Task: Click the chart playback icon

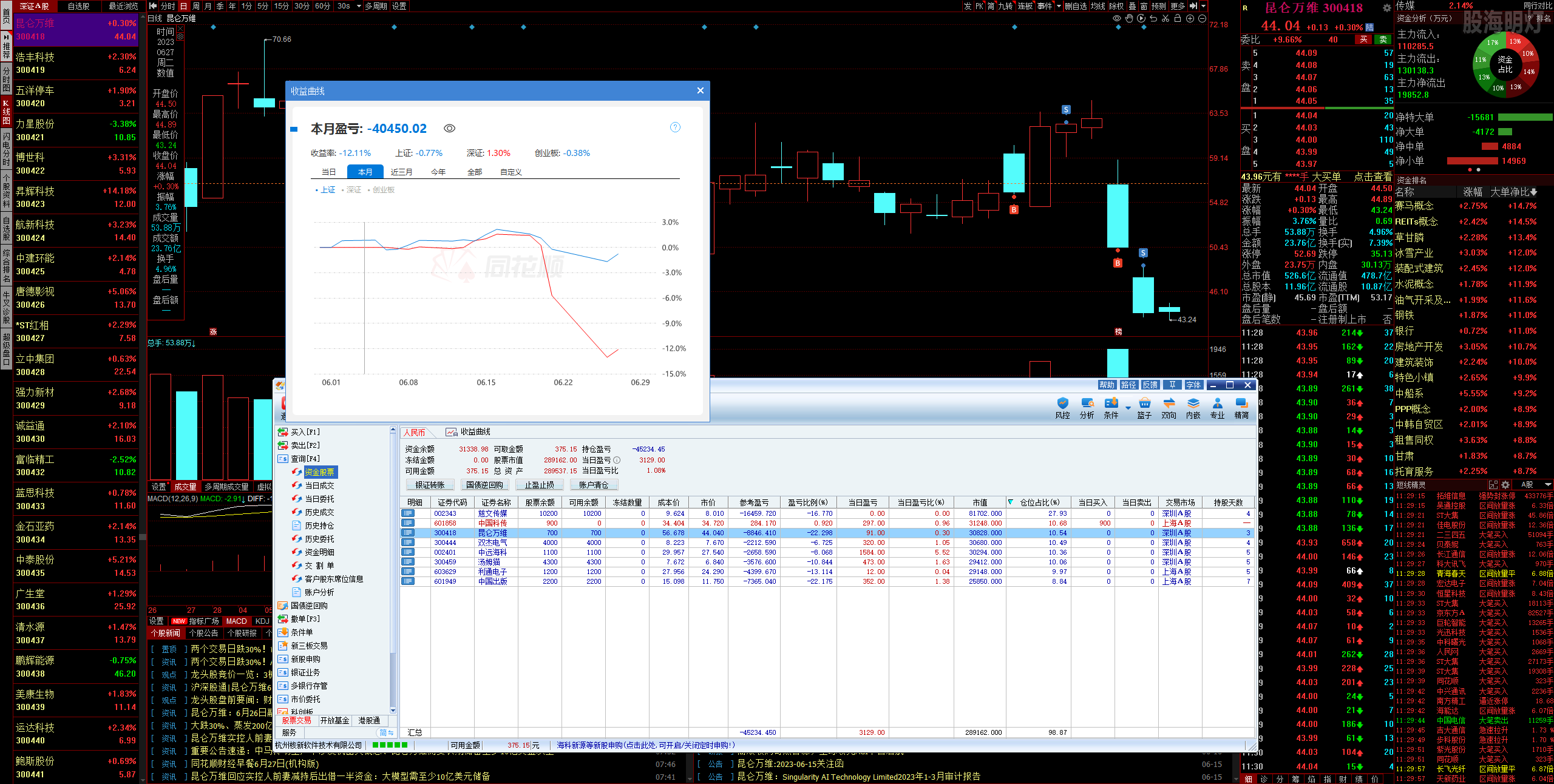Action: (x=1141, y=19)
